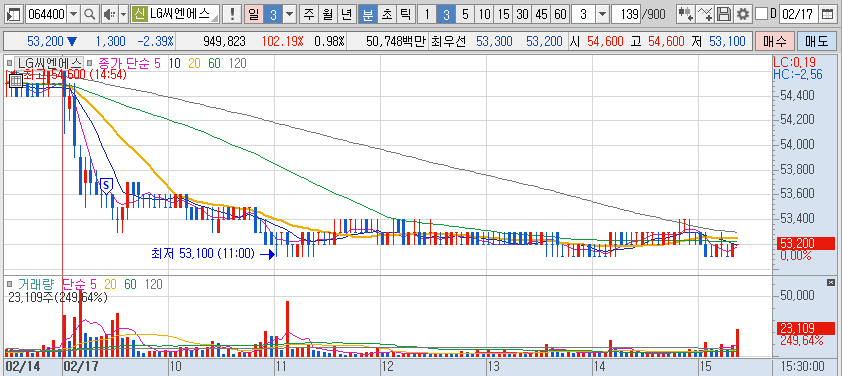Screen dimensions: 842x376
Task: Click the 매수 buy button
Action: (x=774, y=41)
